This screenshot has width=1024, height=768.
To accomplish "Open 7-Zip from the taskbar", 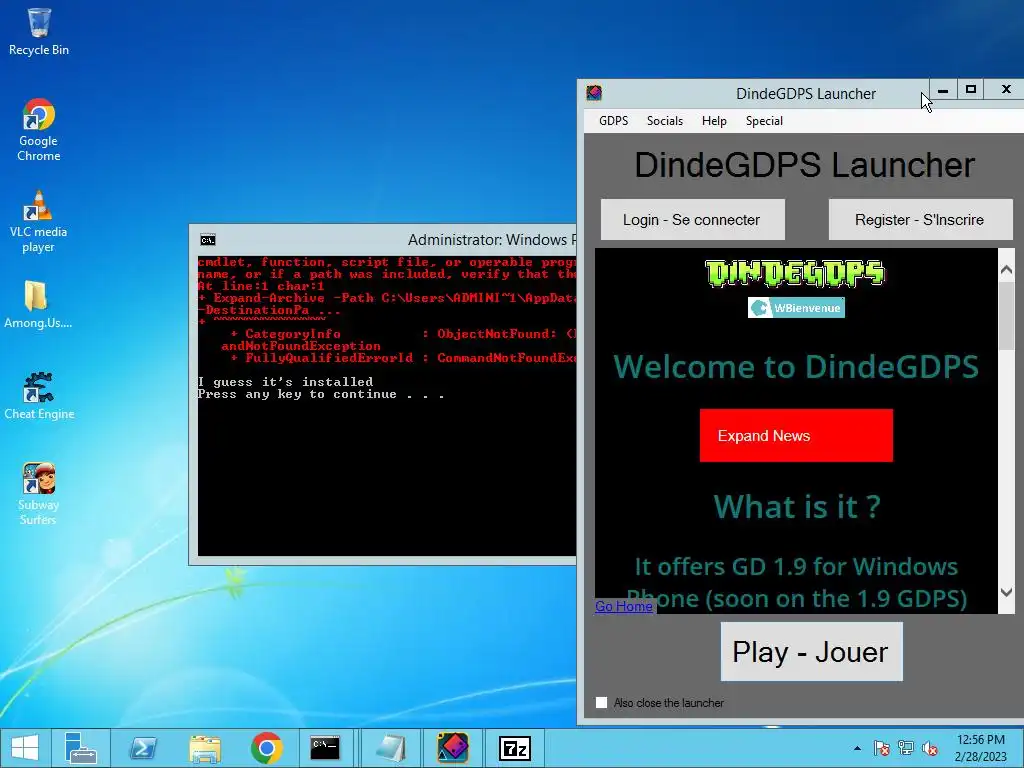I will (515, 748).
